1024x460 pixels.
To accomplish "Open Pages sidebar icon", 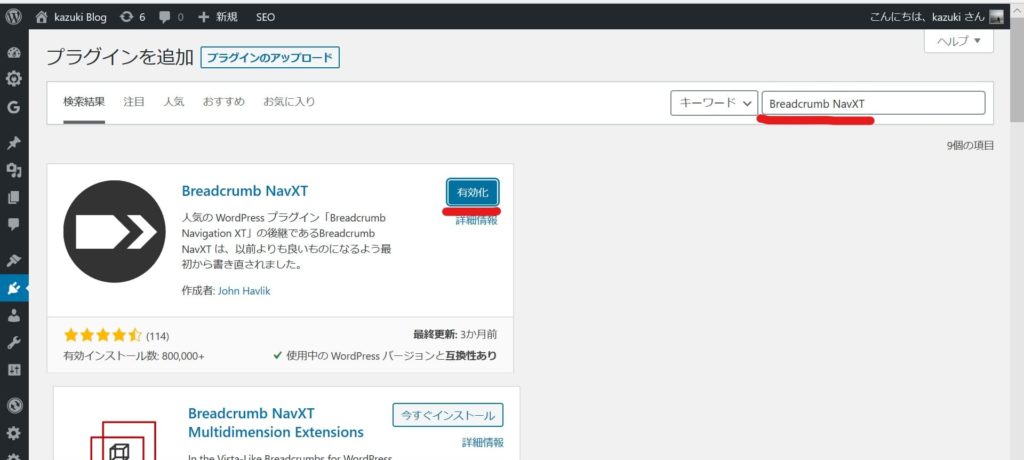I will [x=14, y=197].
